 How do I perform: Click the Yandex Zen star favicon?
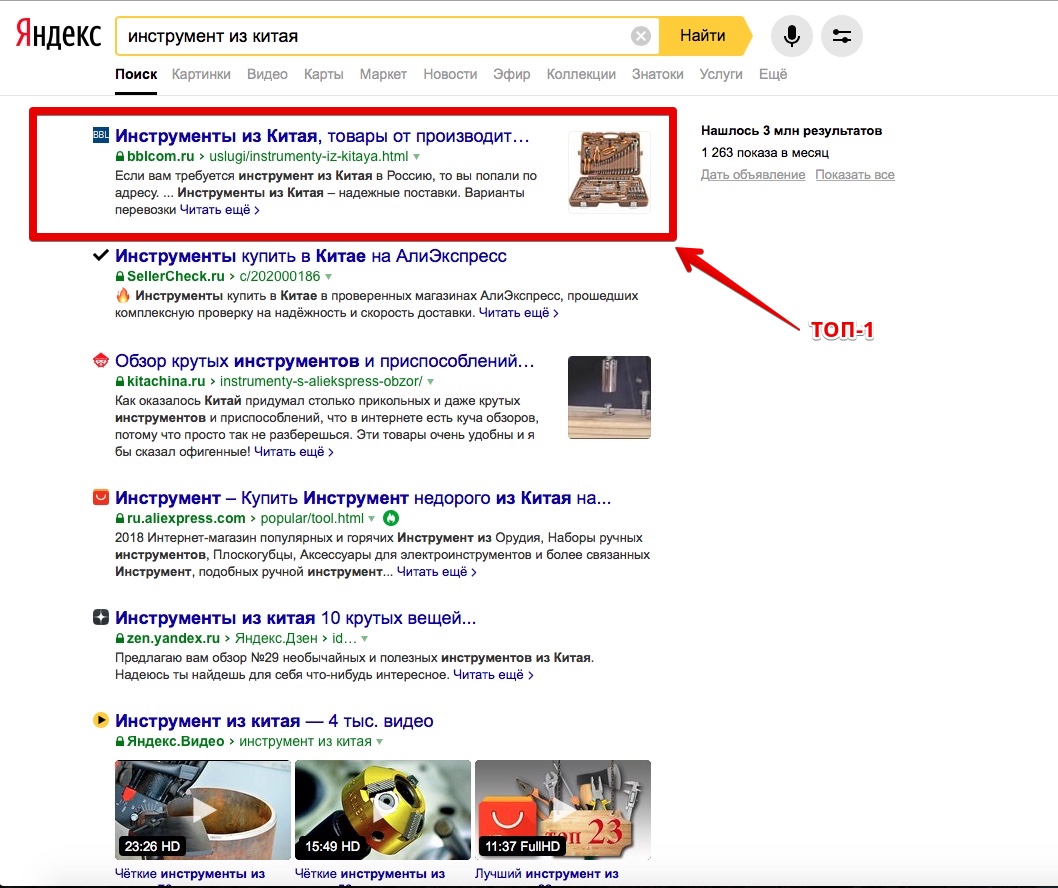101,617
